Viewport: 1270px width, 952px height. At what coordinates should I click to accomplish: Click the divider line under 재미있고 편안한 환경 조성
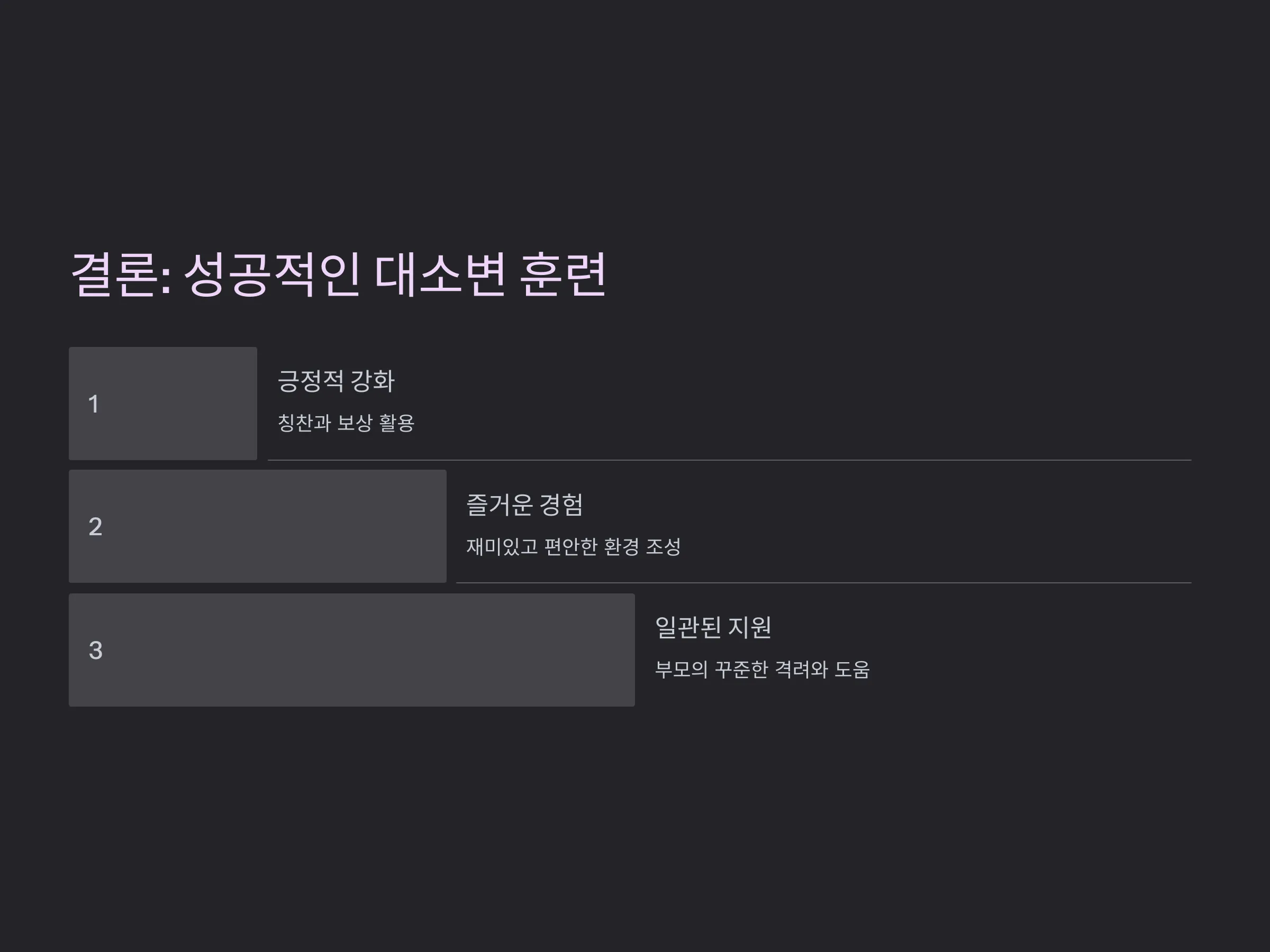pyautogui.click(x=823, y=583)
